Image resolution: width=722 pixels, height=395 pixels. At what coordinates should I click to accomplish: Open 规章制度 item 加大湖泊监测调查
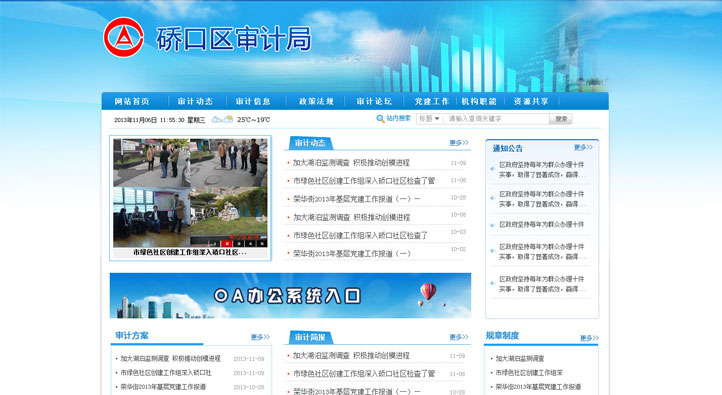520,358
